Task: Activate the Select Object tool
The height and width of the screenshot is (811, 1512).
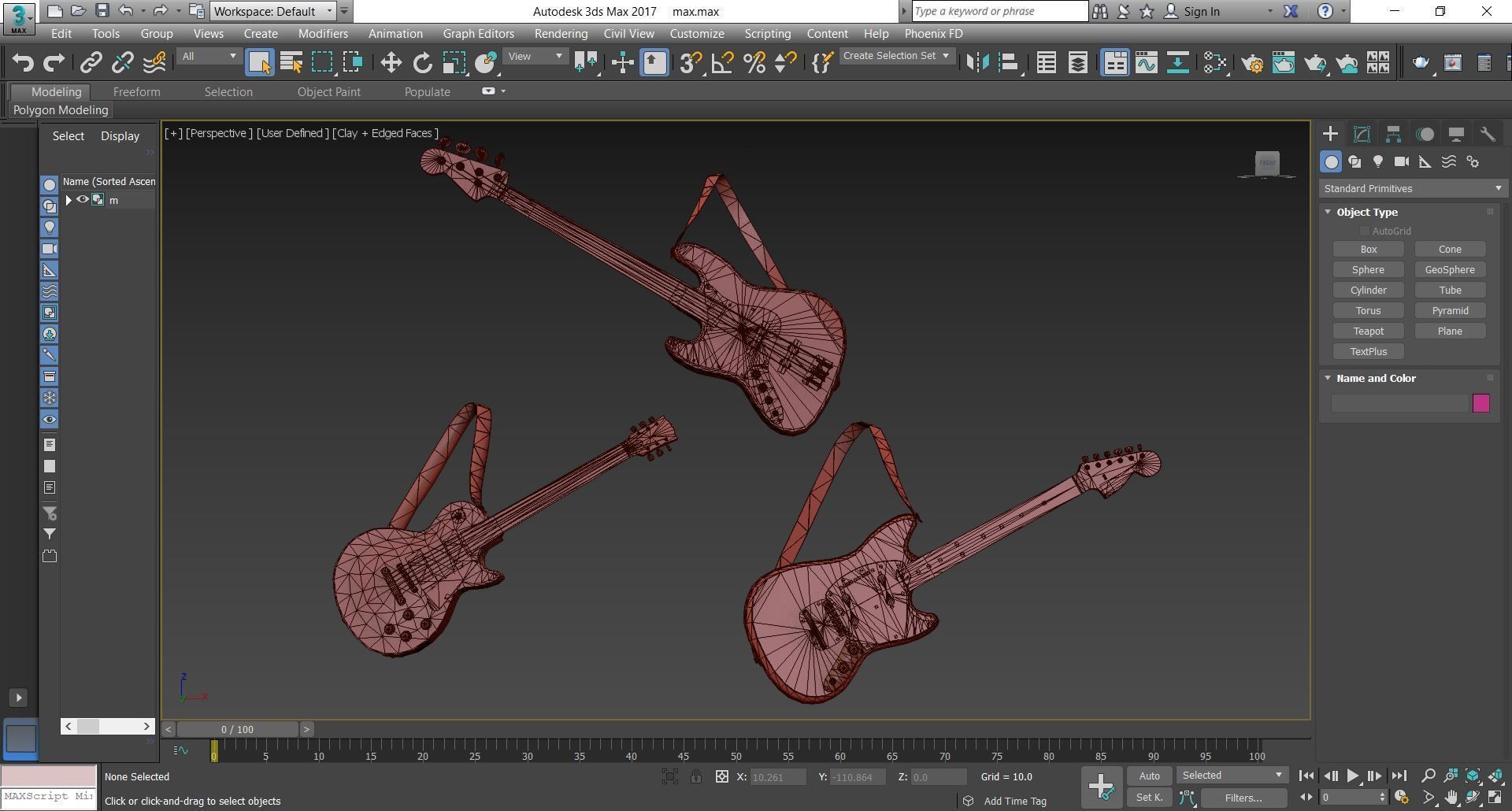Action: [x=259, y=63]
